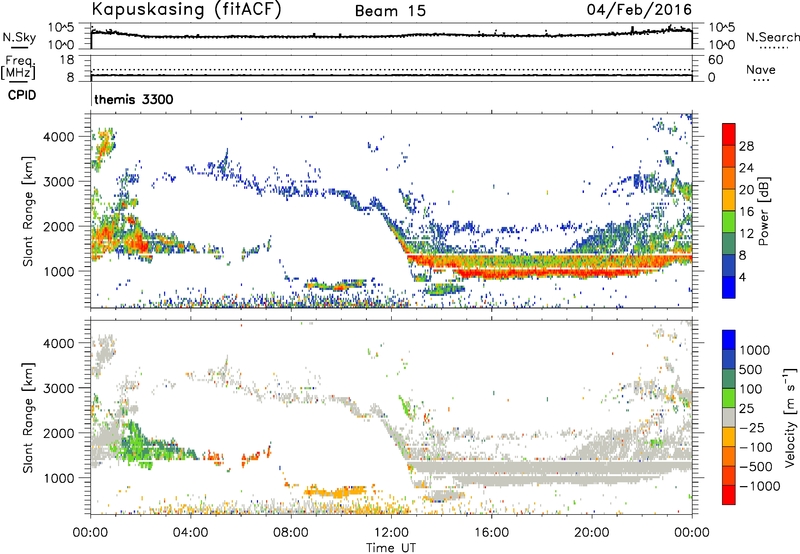This screenshot has width=800, height=554.
Task: Click the date '04/Feb/2016'
Action: click(x=639, y=10)
